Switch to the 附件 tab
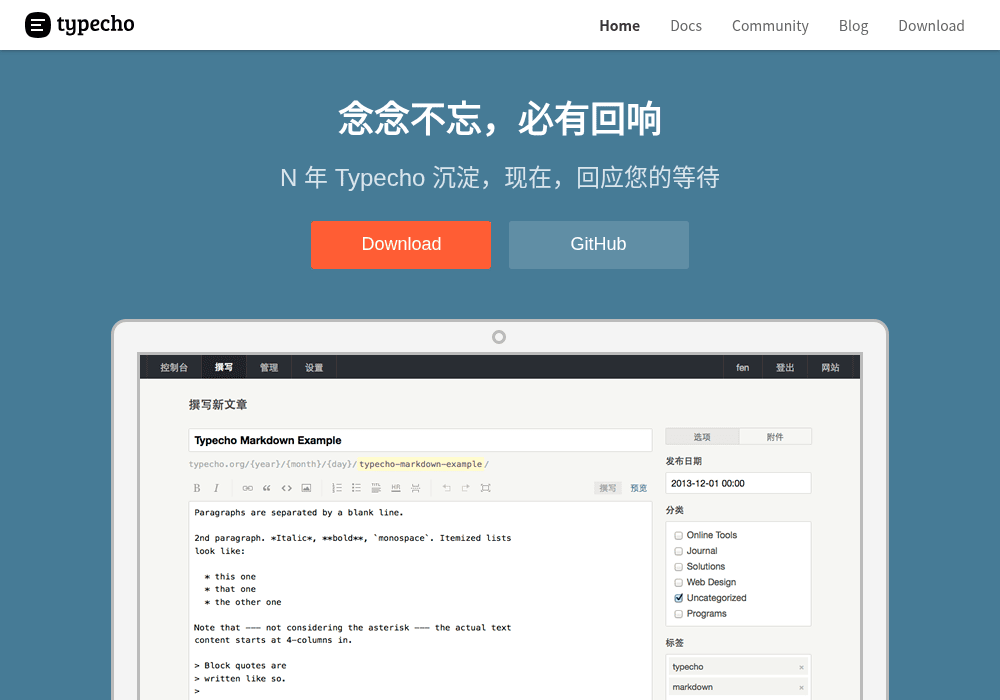Screen dimensions: 1000x700 coord(775,437)
